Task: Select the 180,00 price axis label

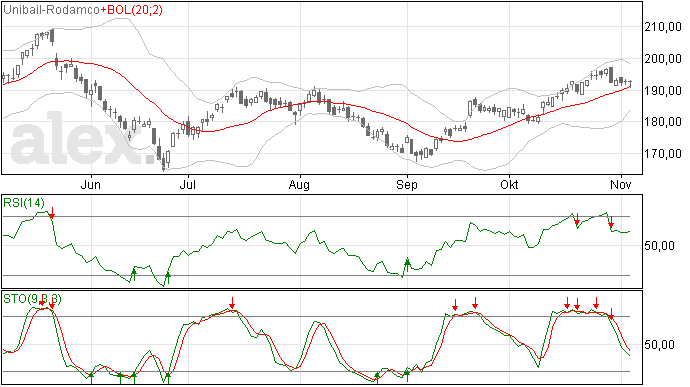Action: [x=663, y=122]
